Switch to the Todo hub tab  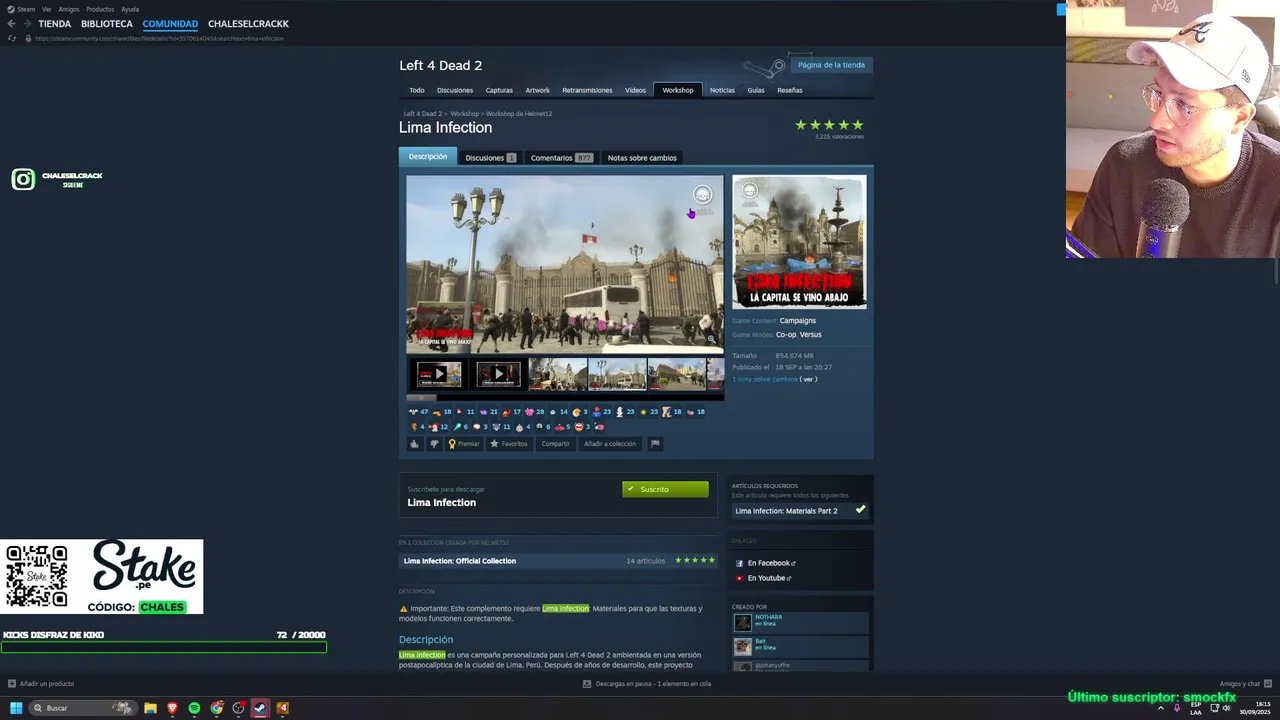tap(417, 90)
